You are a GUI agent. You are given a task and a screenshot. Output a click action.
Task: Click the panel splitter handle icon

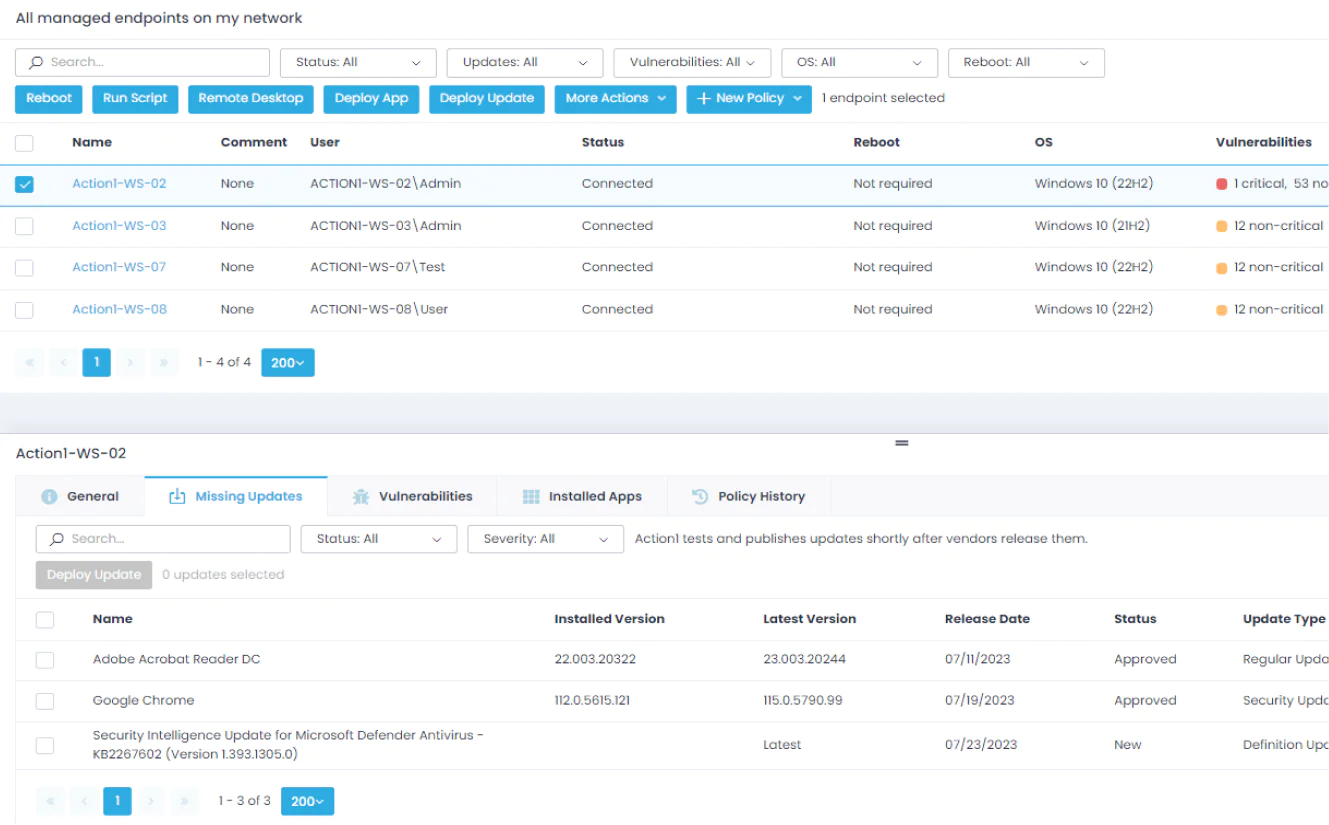point(901,443)
